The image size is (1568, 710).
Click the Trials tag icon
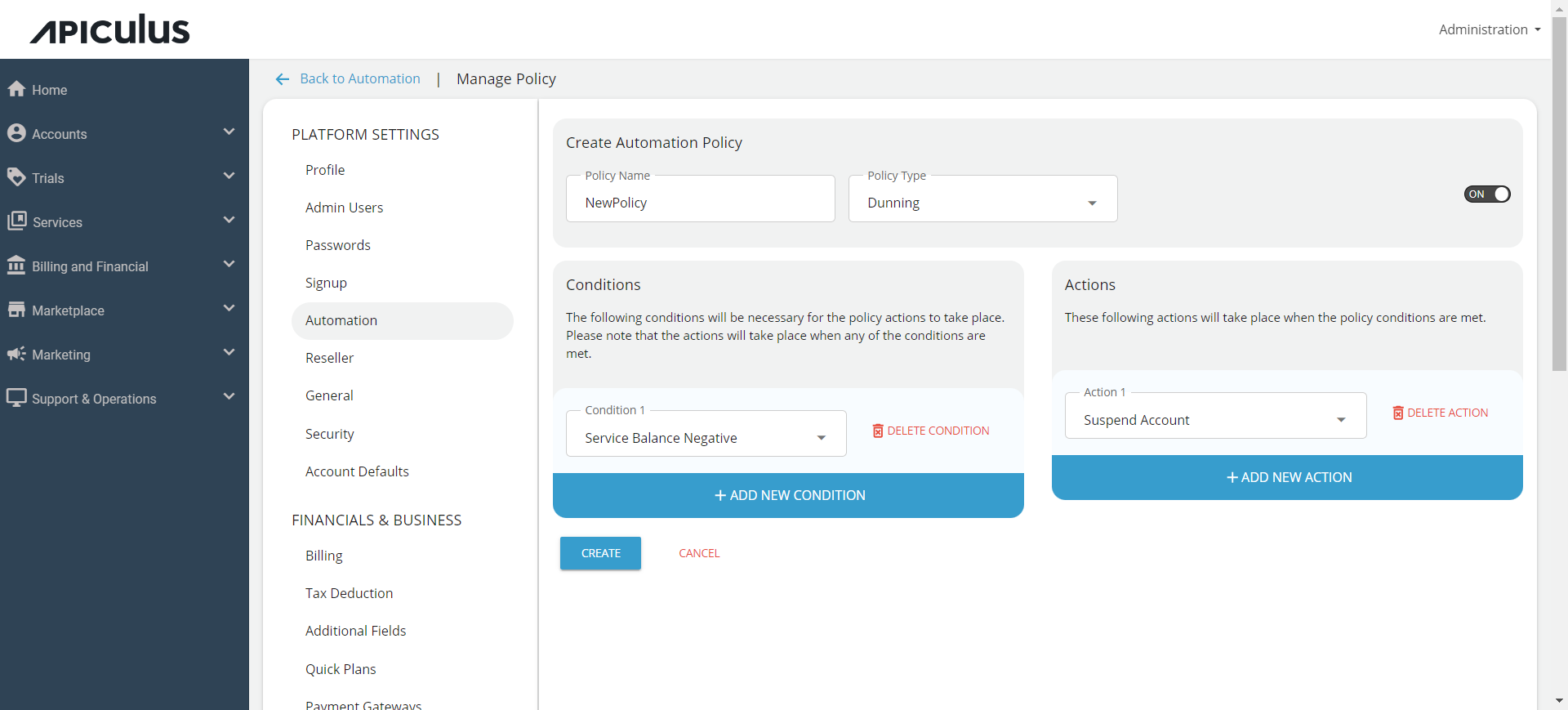click(16, 177)
